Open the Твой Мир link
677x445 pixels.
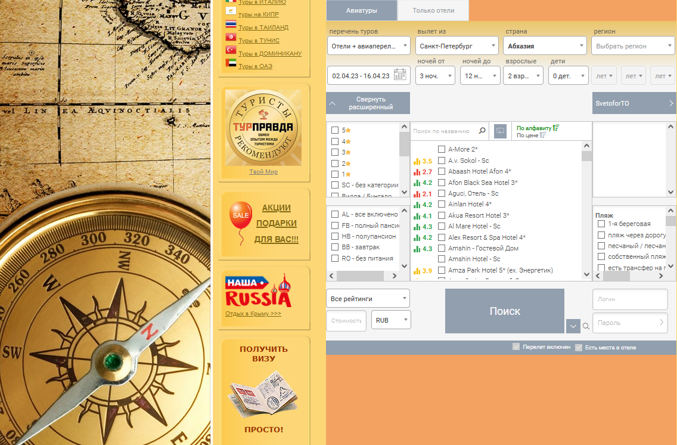click(263, 171)
